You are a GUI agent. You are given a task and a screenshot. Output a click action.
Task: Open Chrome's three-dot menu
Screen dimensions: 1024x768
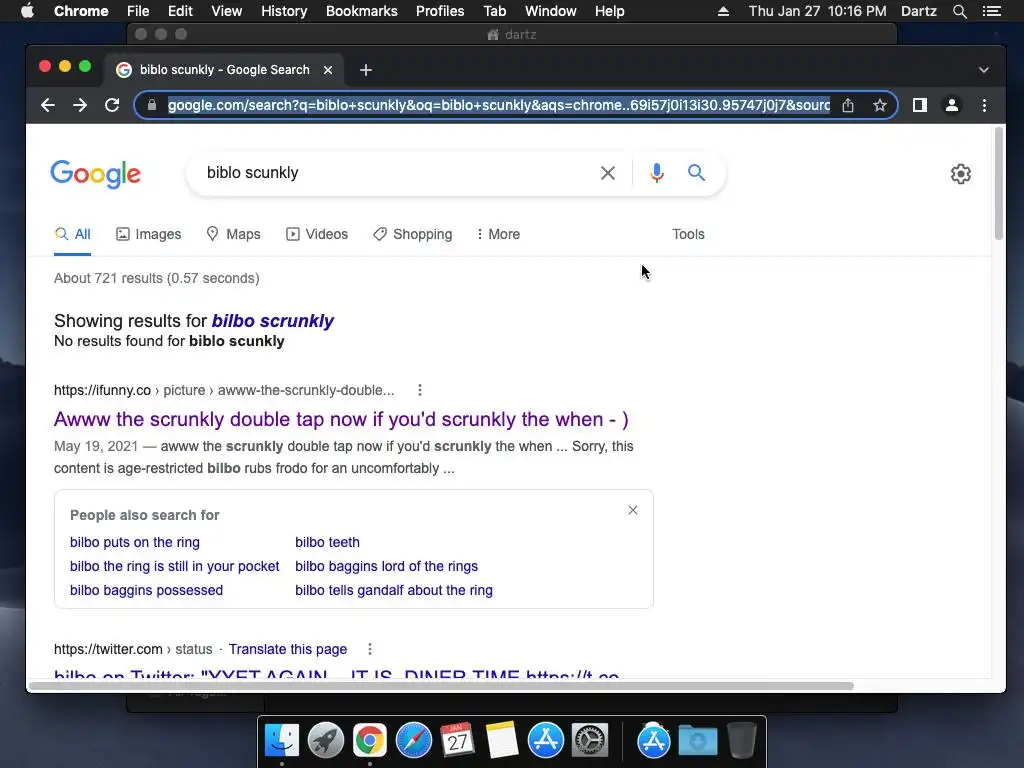click(x=984, y=105)
